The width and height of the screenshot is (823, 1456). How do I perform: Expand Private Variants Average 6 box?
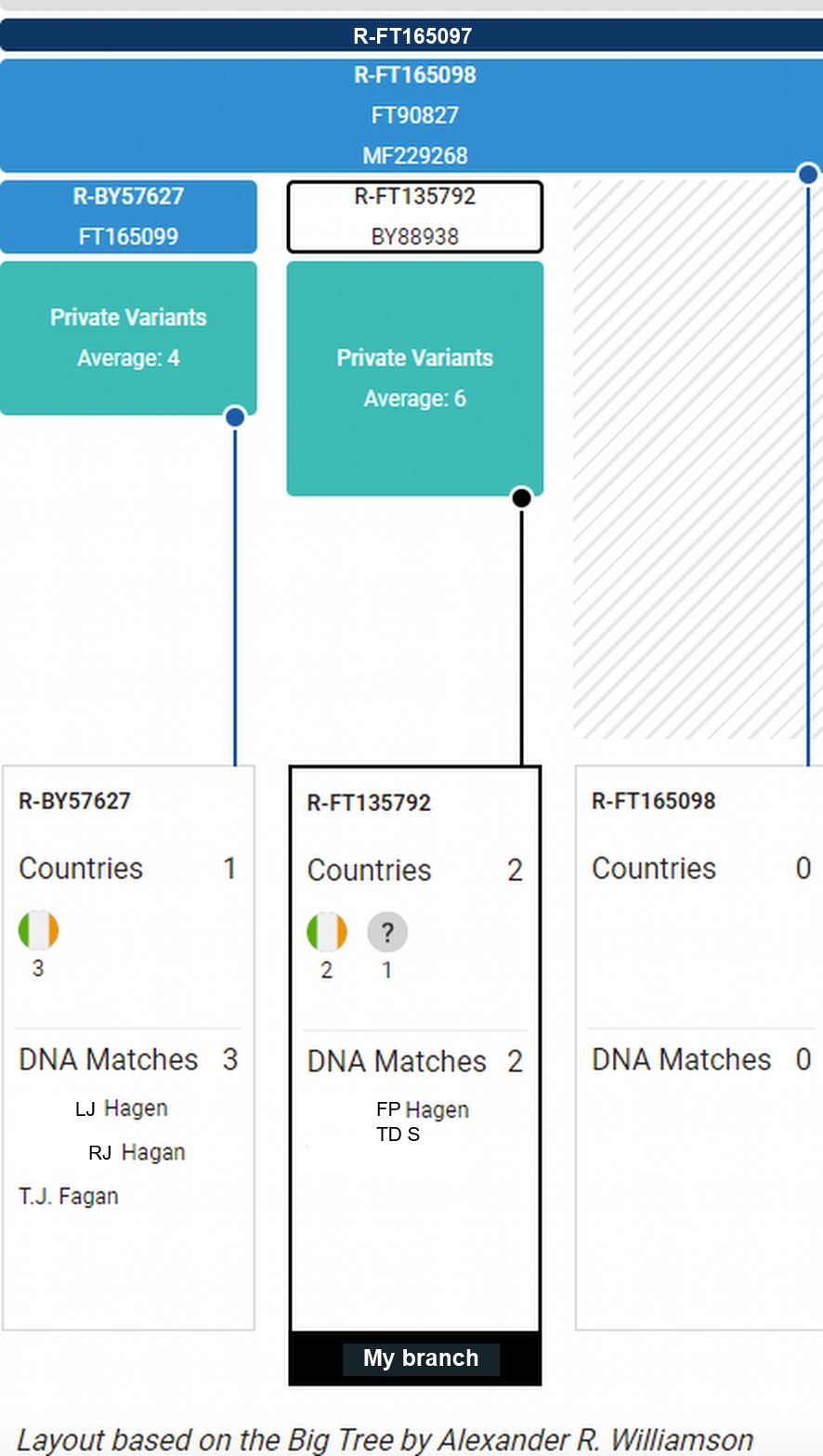[414, 378]
